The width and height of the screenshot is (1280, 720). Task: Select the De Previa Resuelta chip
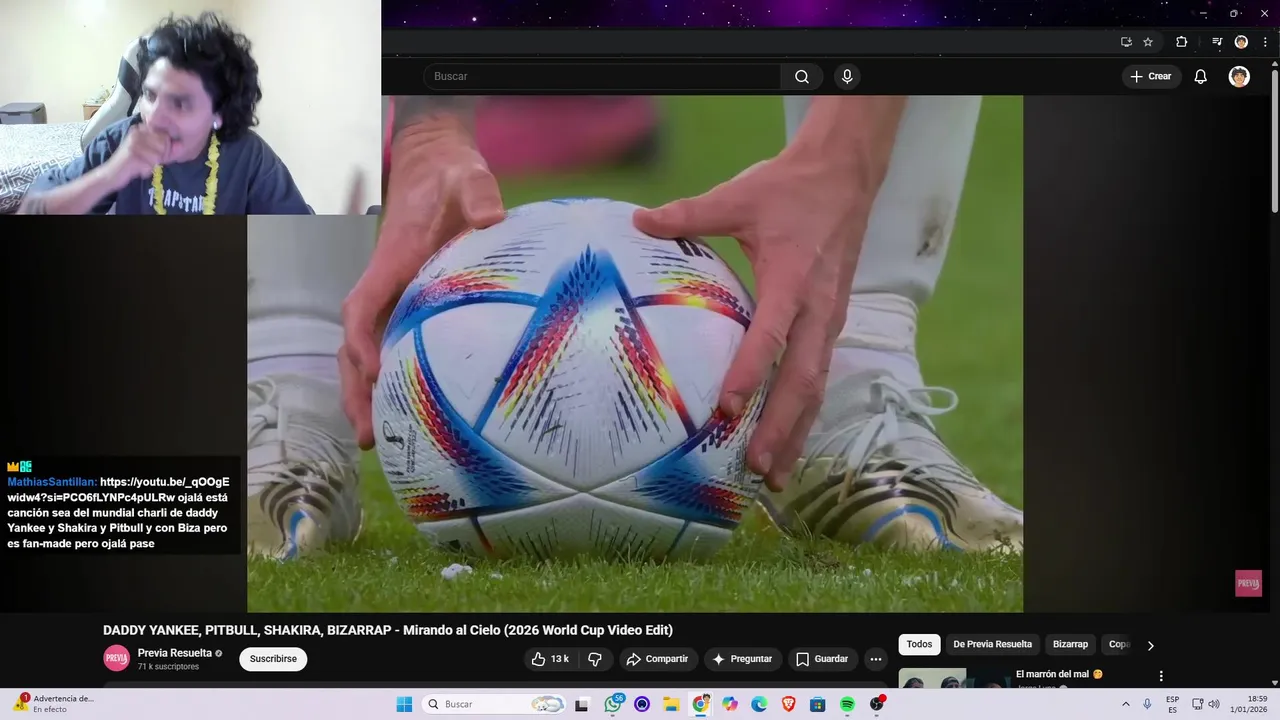point(993,644)
